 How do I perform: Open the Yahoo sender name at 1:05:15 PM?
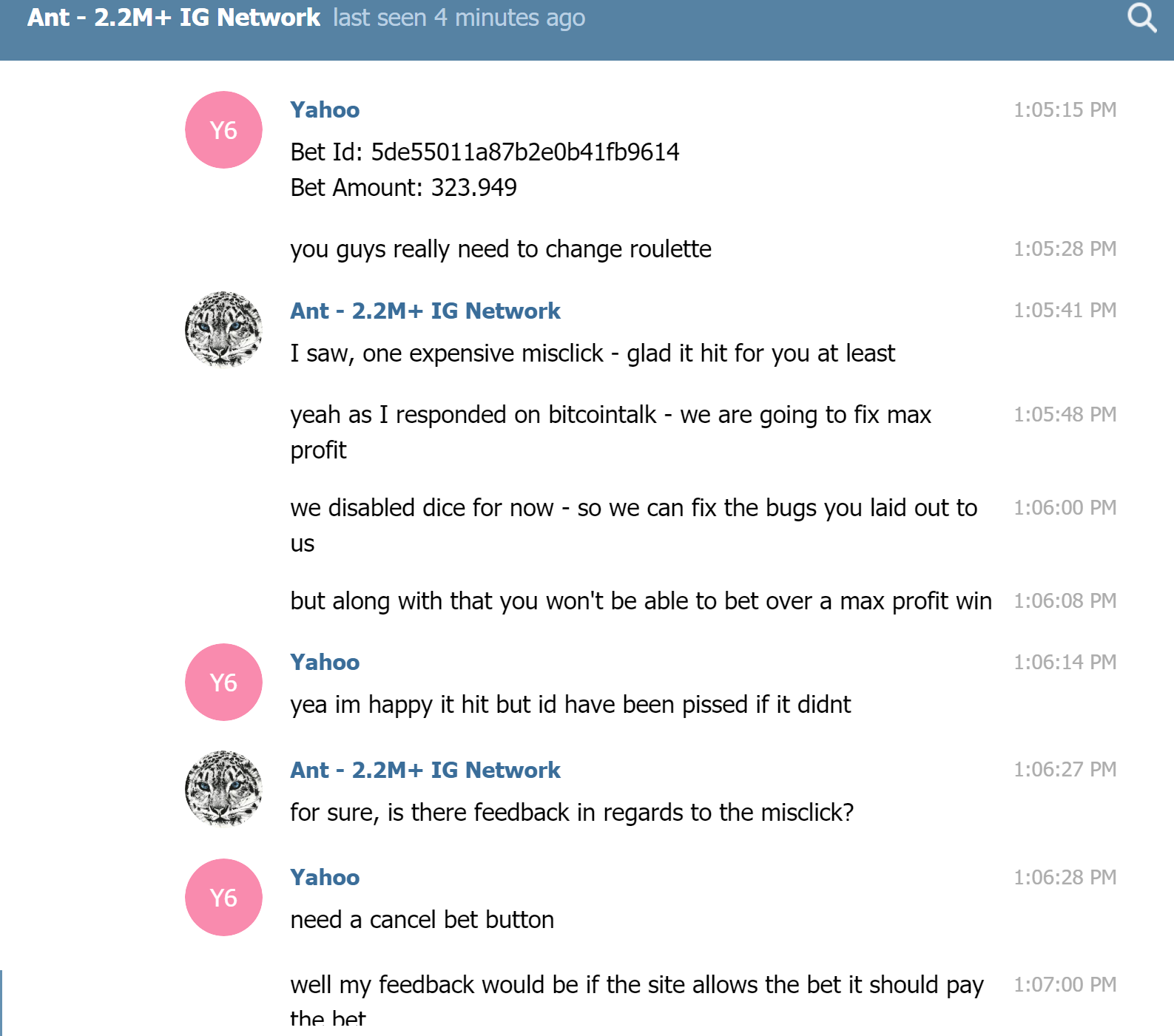(325, 110)
